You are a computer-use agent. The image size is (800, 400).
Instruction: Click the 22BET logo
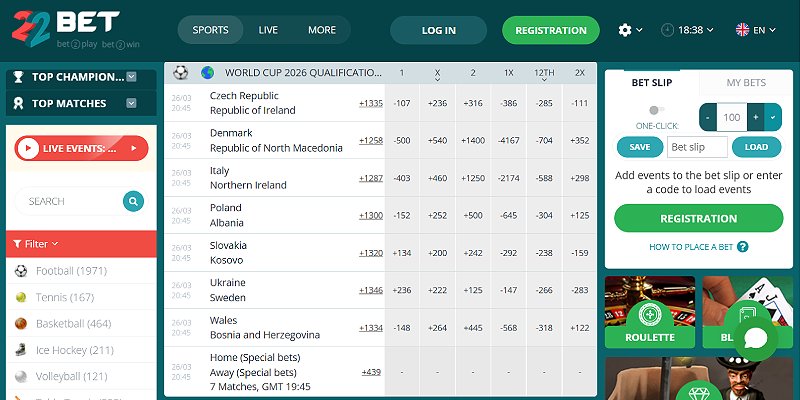pyautogui.click(x=76, y=29)
